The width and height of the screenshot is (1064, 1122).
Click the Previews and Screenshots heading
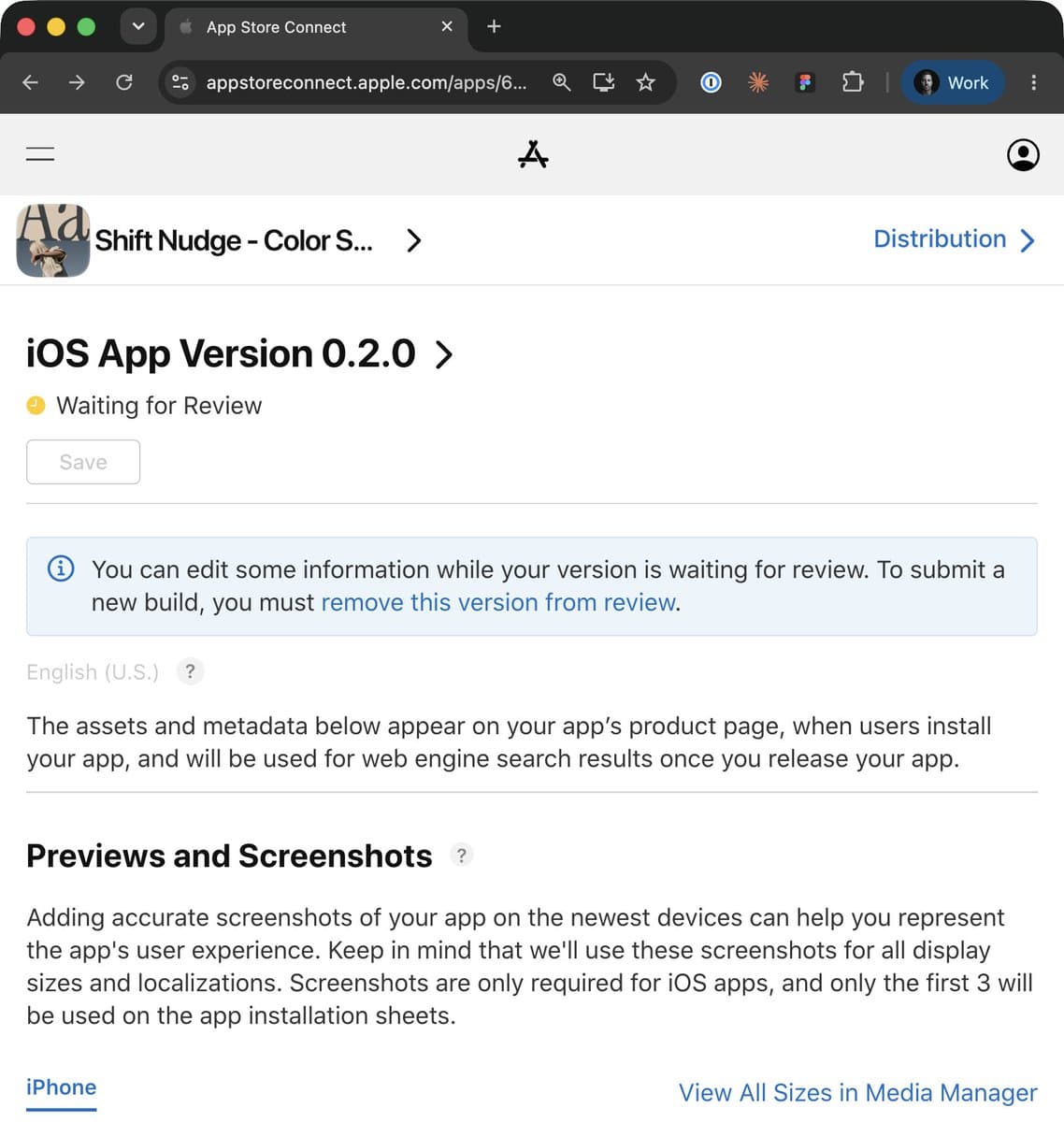[x=229, y=856]
